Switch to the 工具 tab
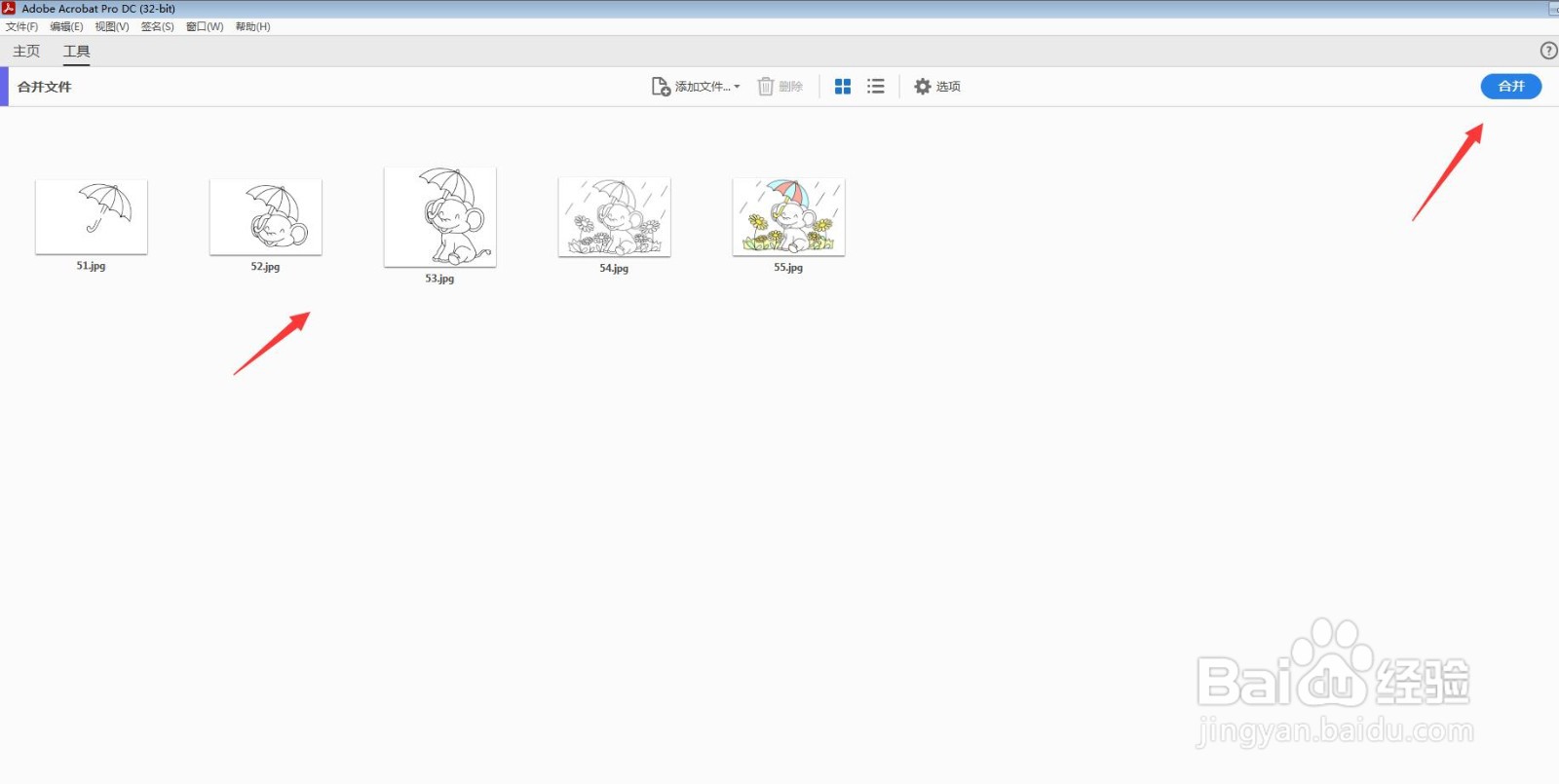This screenshot has width=1559, height=784. [77, 51]
